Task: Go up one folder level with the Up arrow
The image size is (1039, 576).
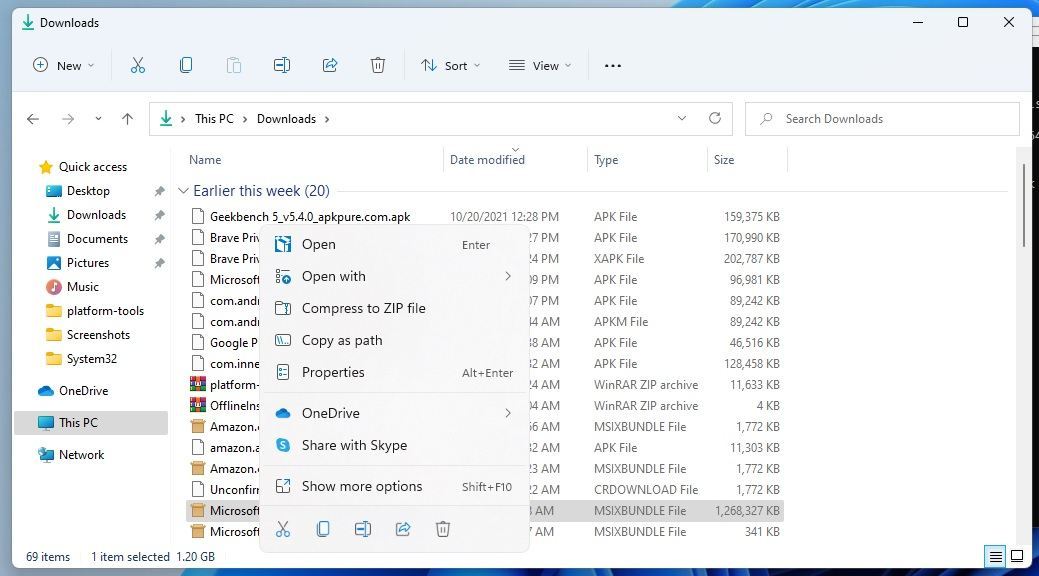Action: [x=127, y=118]
